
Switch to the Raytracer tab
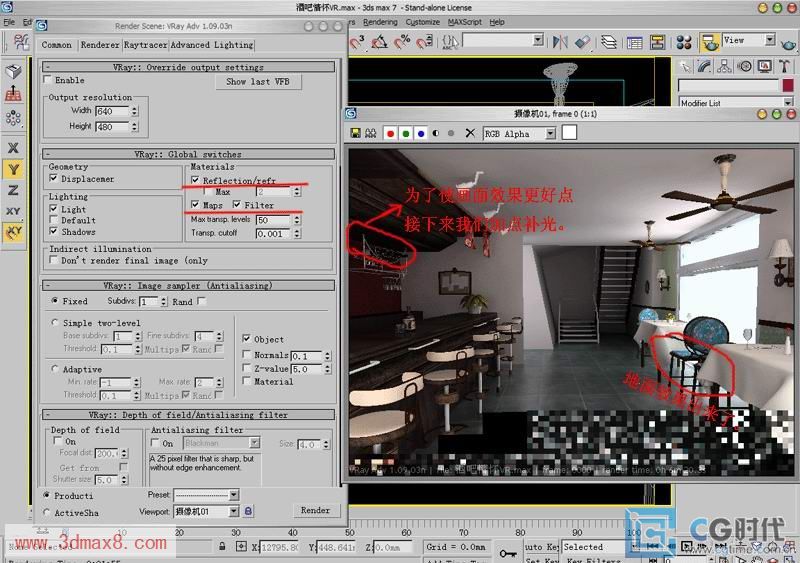tap(145, 45)
